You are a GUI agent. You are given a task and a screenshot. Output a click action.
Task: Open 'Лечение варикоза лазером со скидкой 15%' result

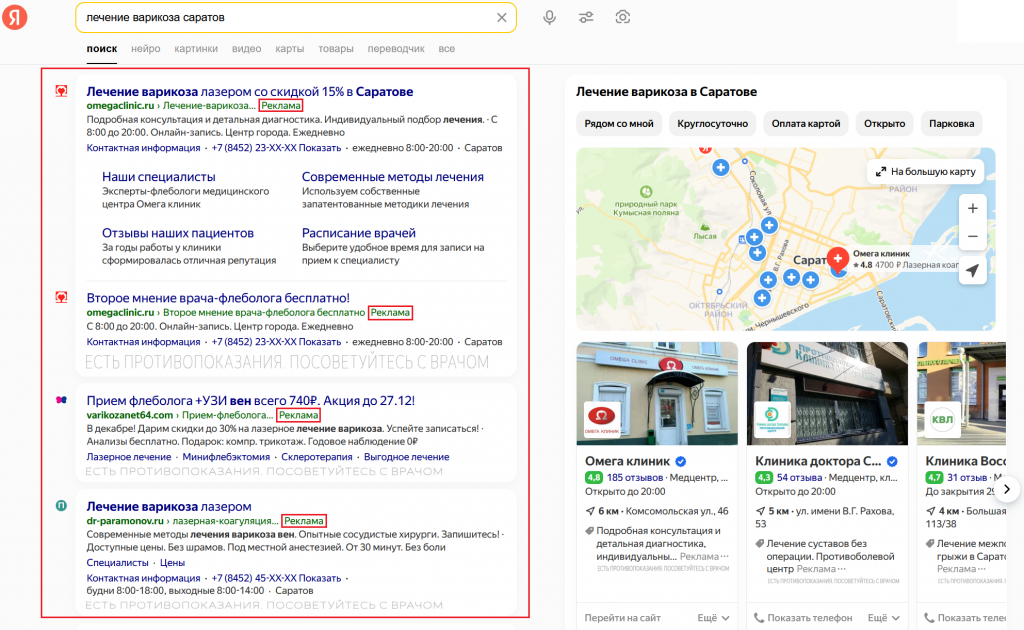point(249,91)
